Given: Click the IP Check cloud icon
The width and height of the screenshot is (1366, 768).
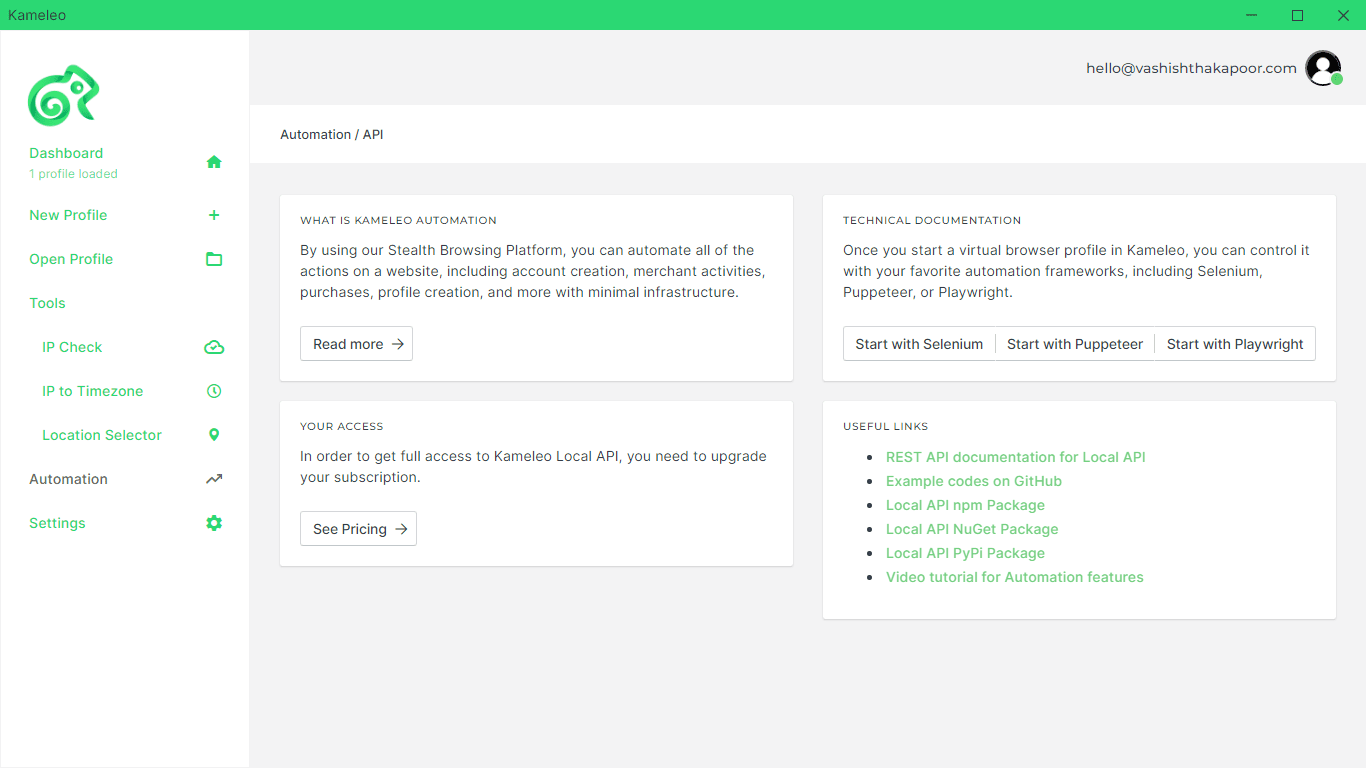Looking at the screenshot, I should point(214,347).
